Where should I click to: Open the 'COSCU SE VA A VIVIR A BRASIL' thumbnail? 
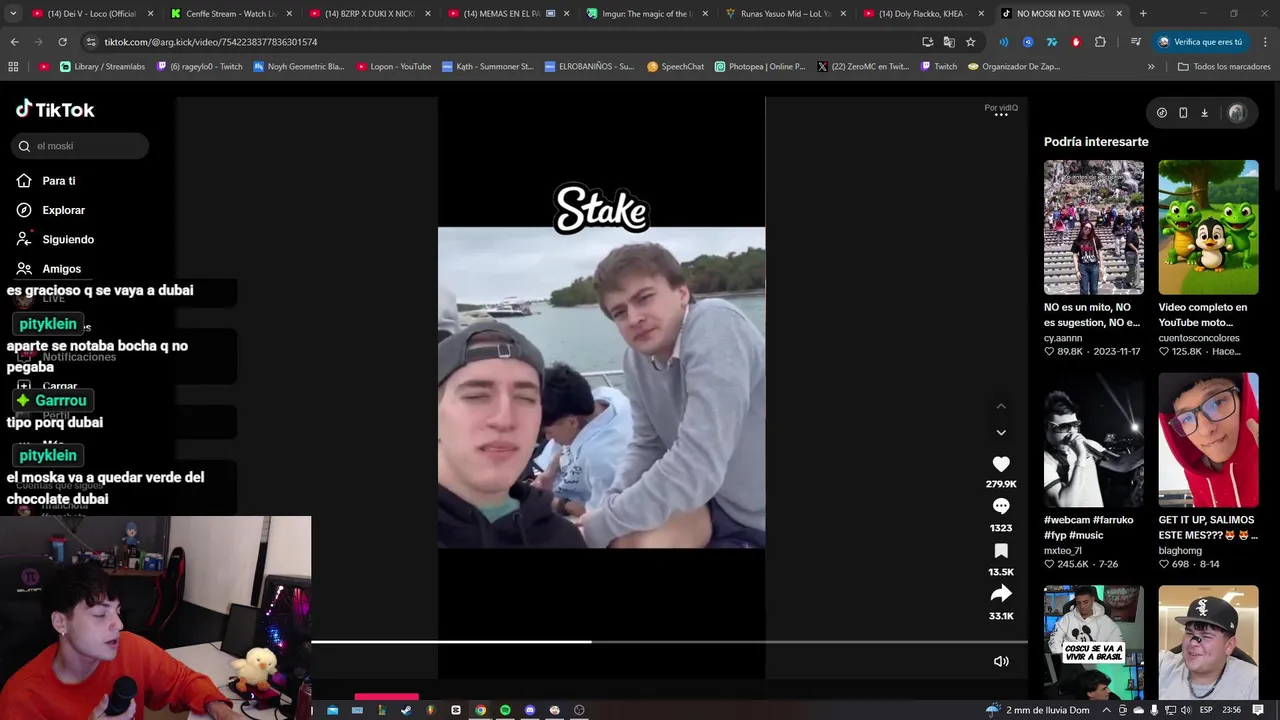tap(1094, 642)
